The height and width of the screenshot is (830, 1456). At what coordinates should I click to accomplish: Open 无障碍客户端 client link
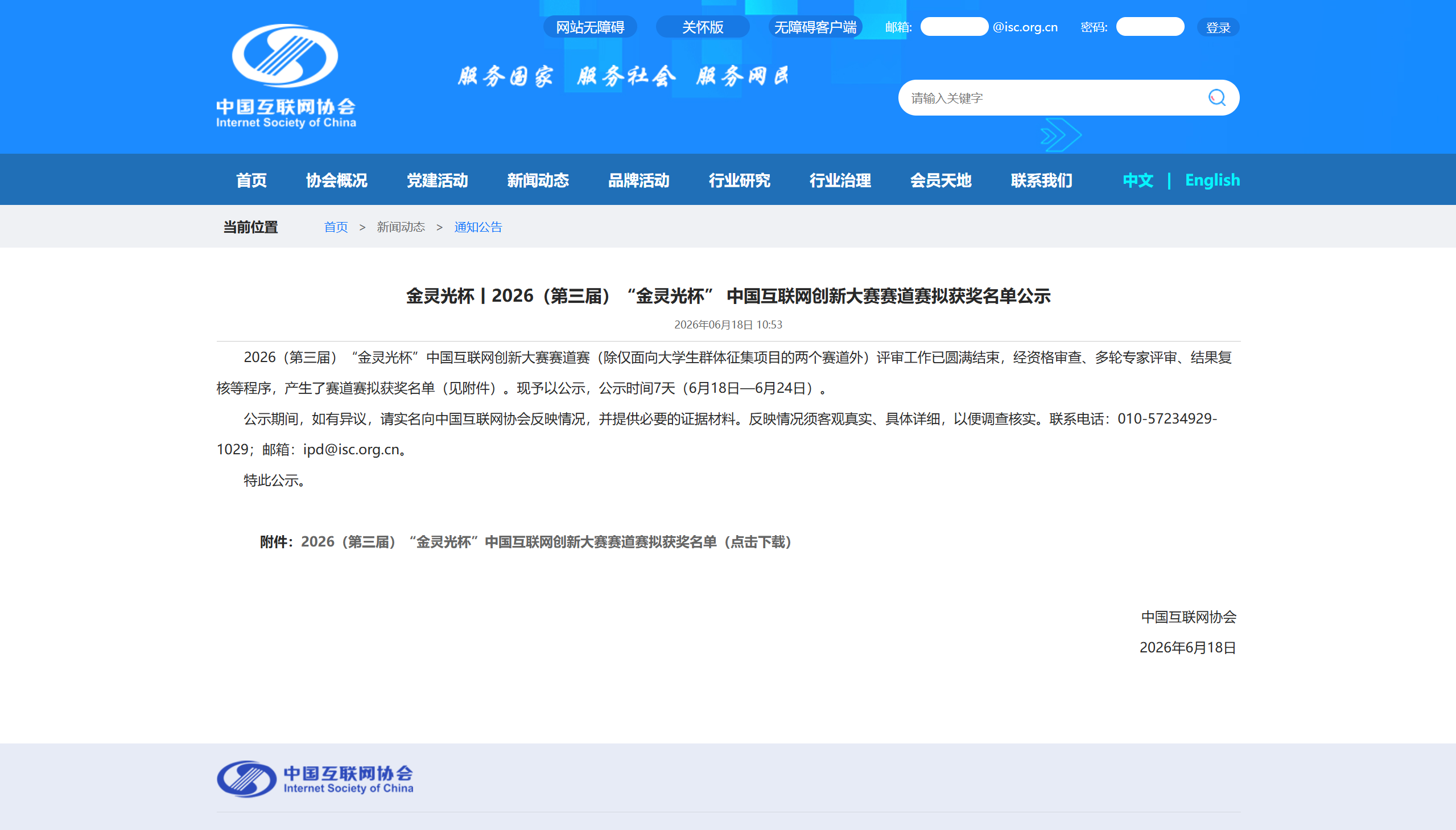pyautogui.click(x=815, y=27)
